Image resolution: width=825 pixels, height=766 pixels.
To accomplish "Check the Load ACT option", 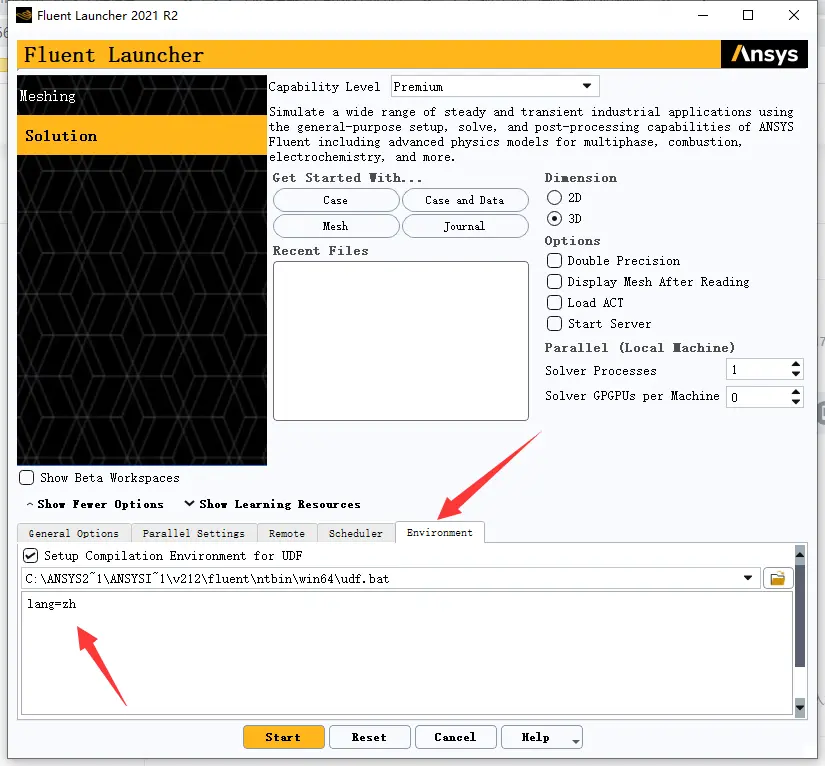I will [x=554, y=303].
